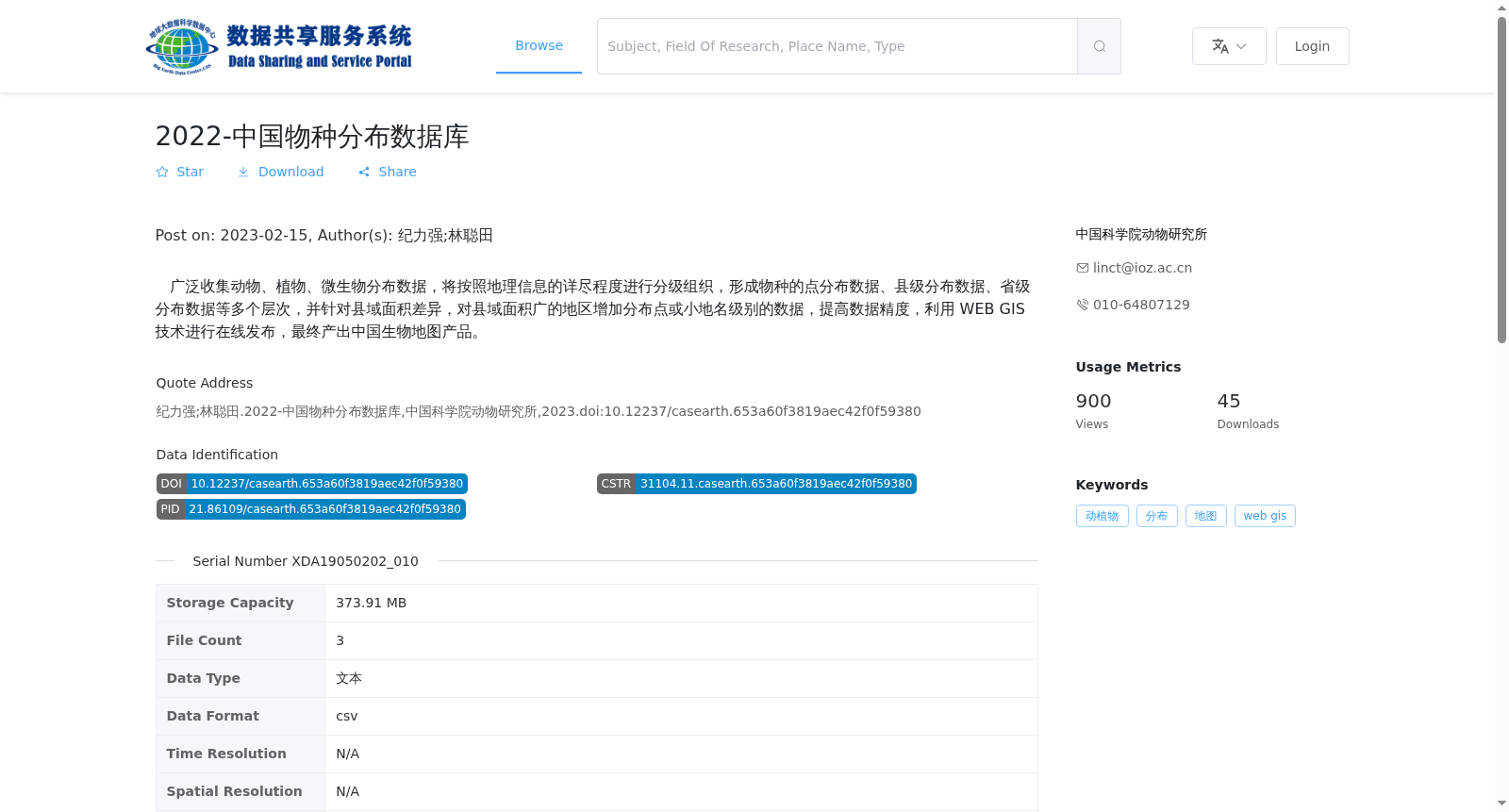Click the Login button
1509x812 pixels.
pyautogui.click(x=1312, y=46)
